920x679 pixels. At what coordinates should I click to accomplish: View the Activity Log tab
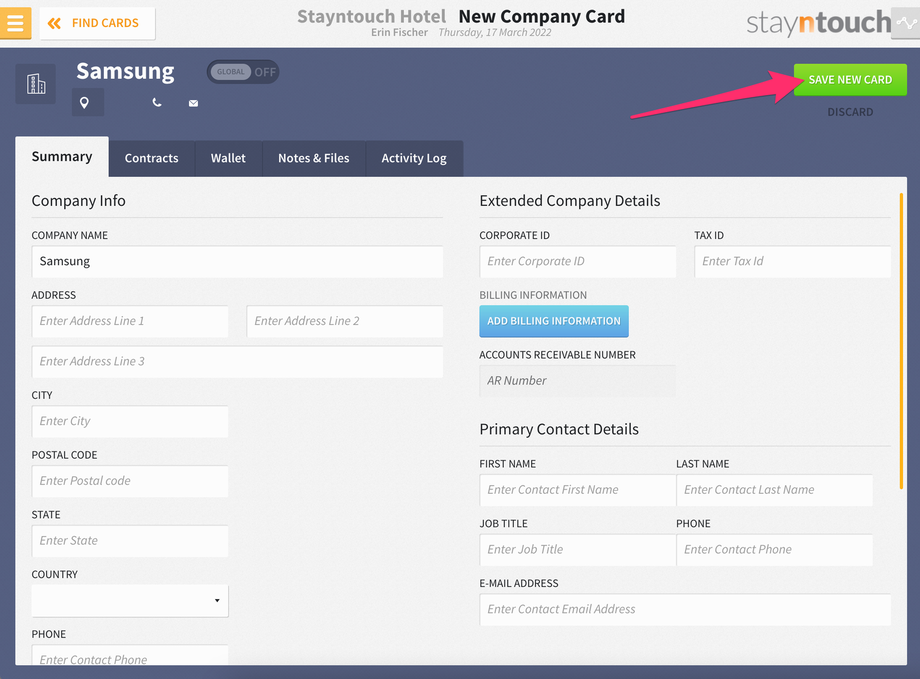click(x=414, y=158)
